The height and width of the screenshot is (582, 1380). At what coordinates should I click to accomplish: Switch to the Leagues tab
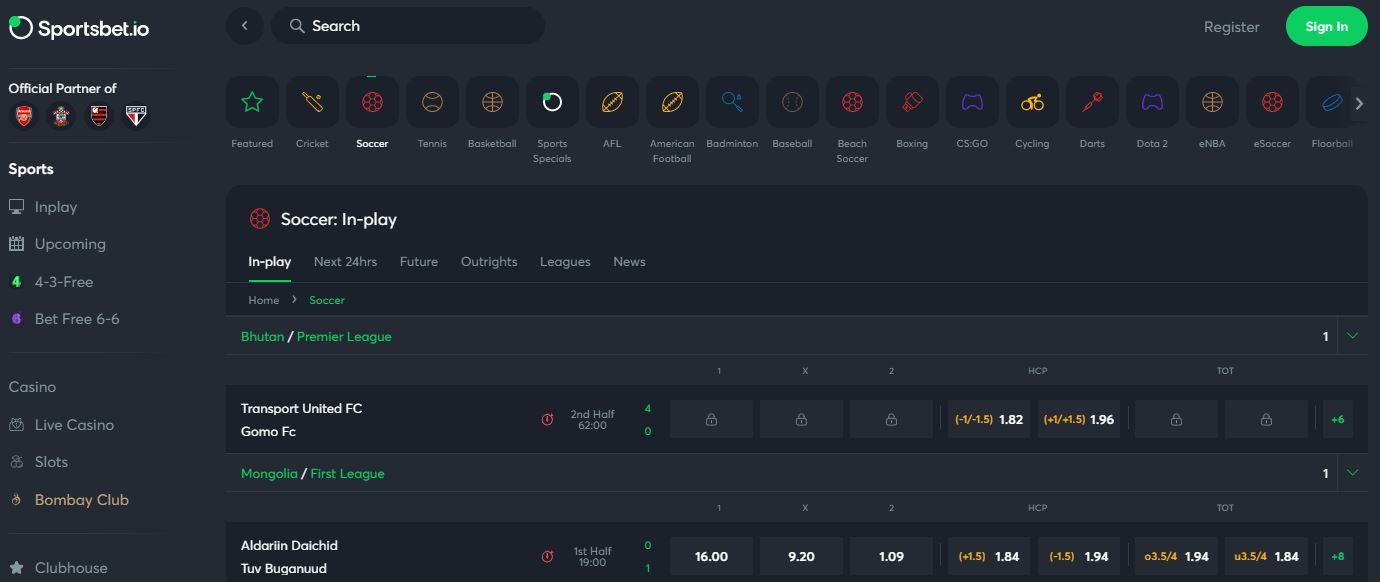pyautogui.click(x=565, y=262)
